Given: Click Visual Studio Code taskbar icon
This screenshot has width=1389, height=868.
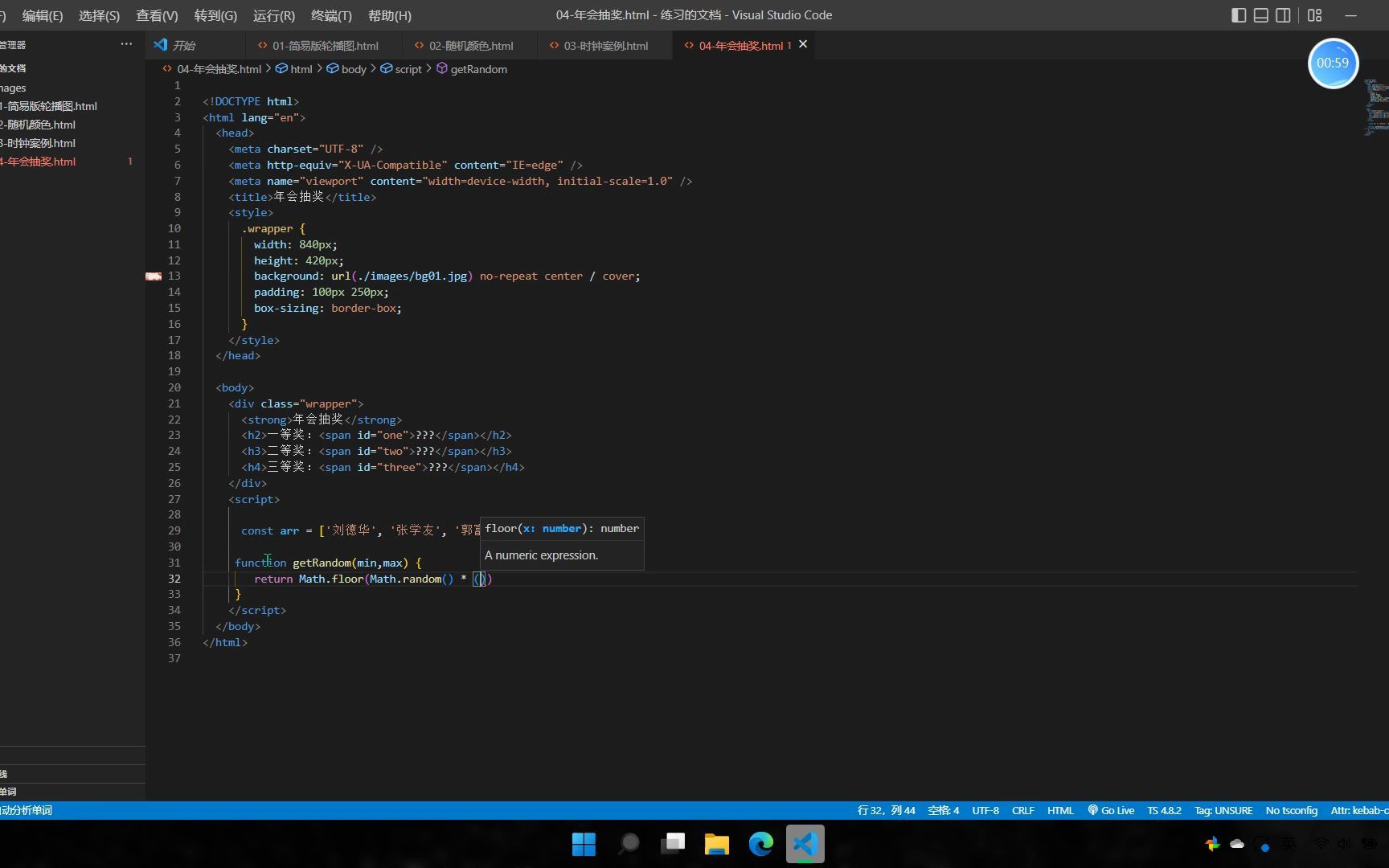Looking at the screenshot, I should 805,844.
